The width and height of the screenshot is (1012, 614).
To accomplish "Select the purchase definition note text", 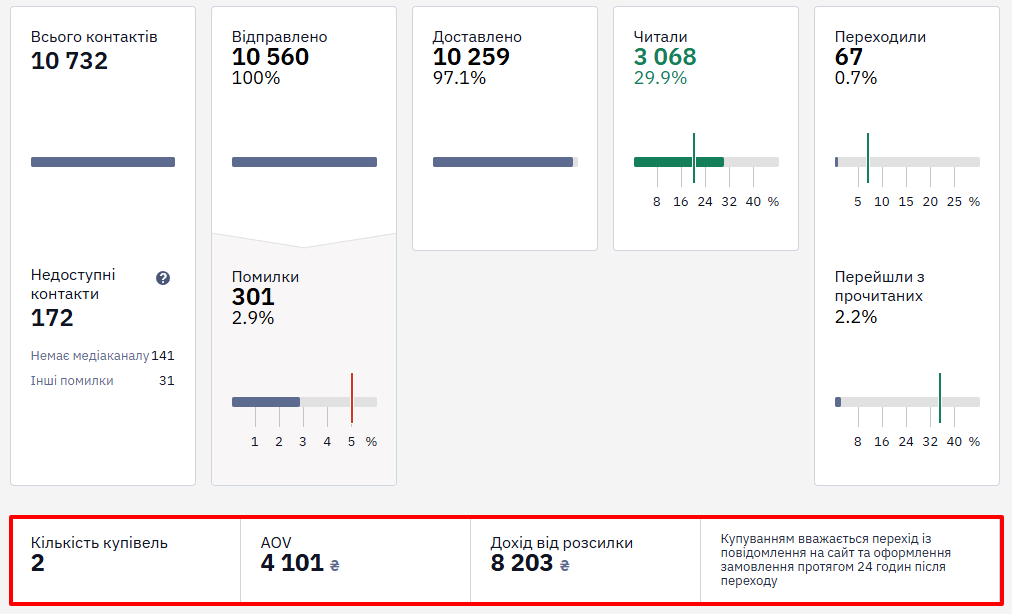I will coord(835,560).
